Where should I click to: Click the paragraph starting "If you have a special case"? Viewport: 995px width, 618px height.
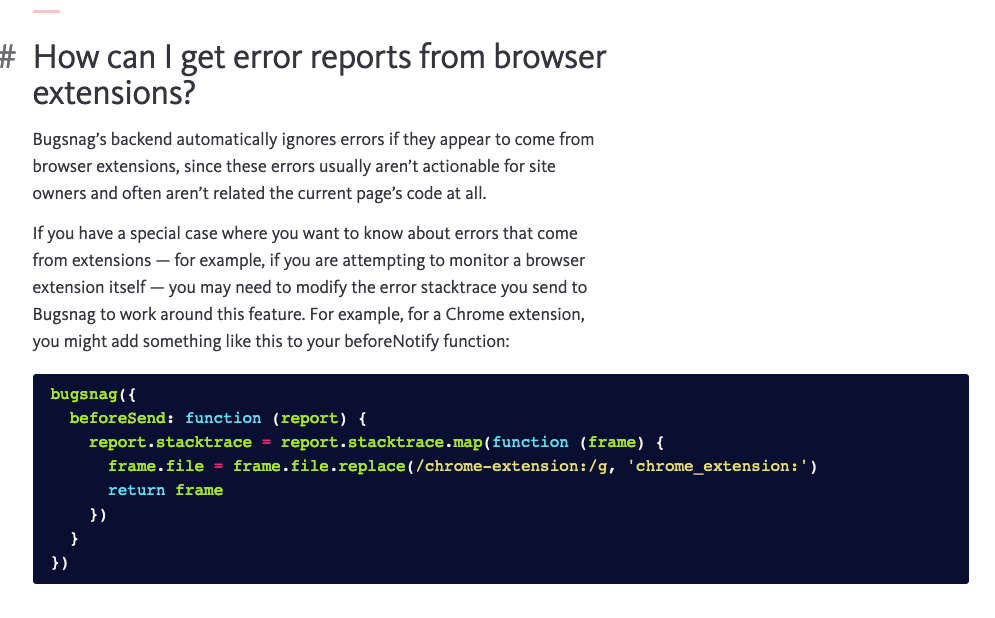tap(310, 287)
